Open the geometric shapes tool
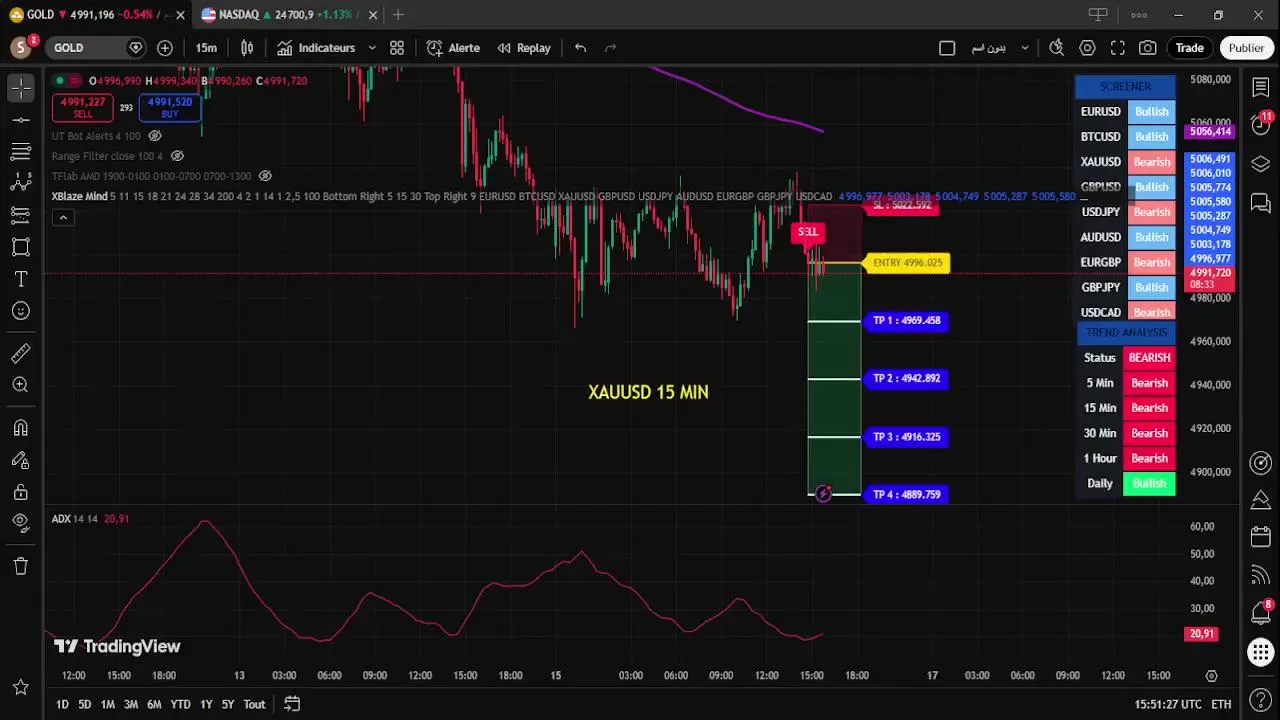Viewport: 1280px width, 720px height. [20, 247]
